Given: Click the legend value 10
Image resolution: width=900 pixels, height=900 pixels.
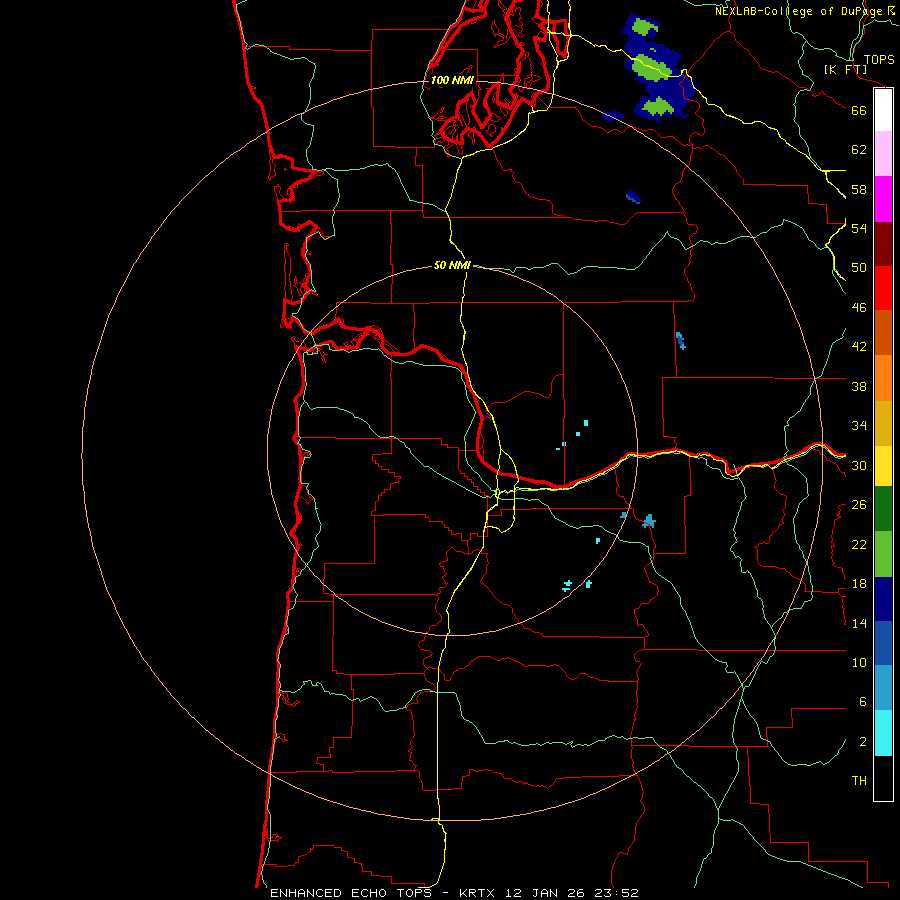Looking at the screenshot, I should (x=859, y=663).
